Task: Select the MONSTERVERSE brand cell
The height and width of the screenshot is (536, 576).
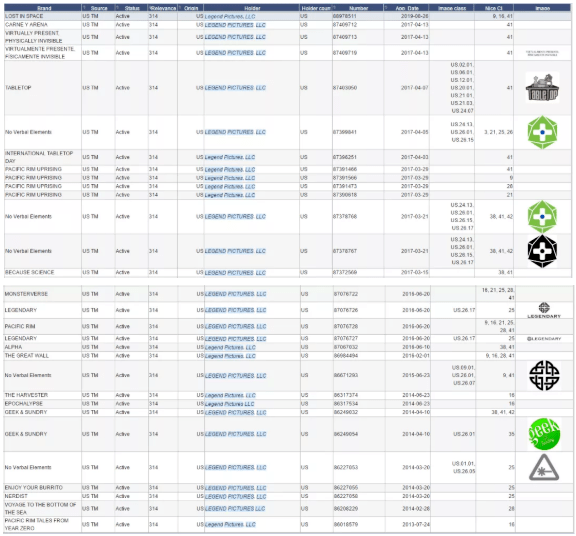Action: 43,294
